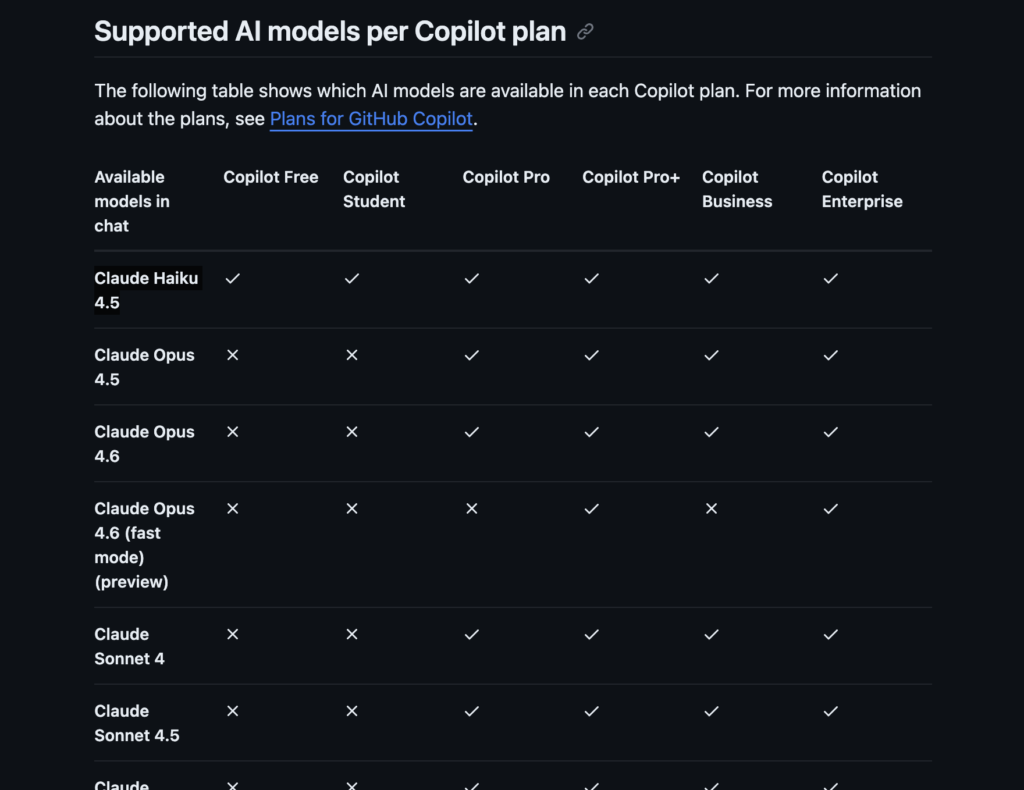Click Copilot Free checkmark for Claude Haiku 4.5

[232, 279]
